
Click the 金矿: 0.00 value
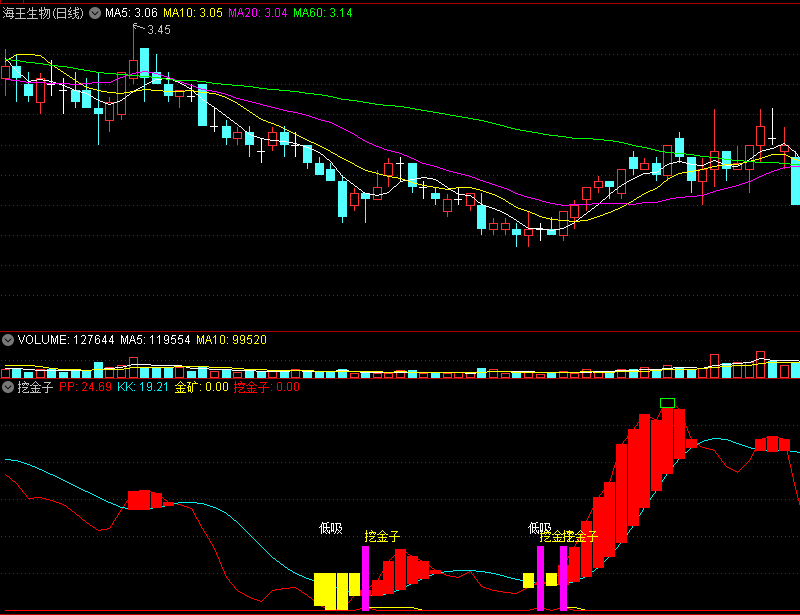tap(202, 387)
